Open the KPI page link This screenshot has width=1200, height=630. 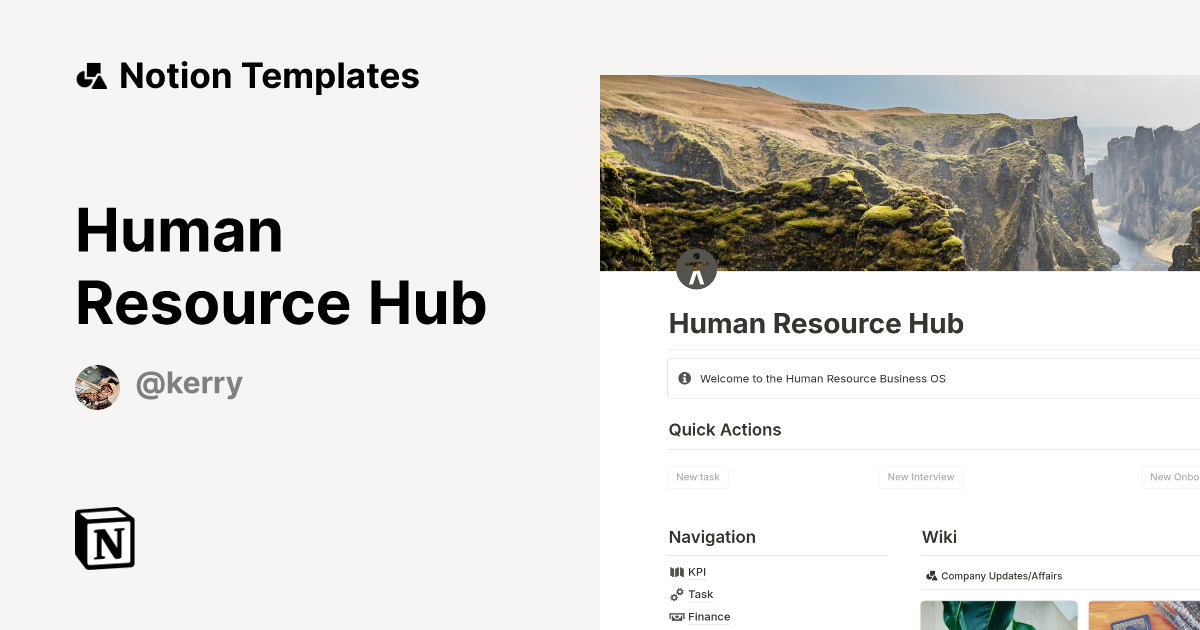click(697, 571)
